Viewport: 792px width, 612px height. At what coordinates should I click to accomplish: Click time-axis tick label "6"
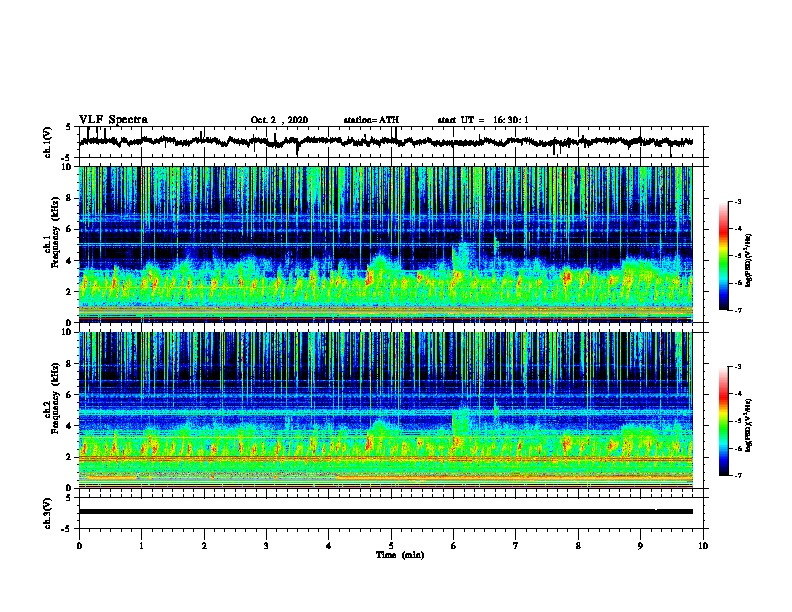click(453, 546)
